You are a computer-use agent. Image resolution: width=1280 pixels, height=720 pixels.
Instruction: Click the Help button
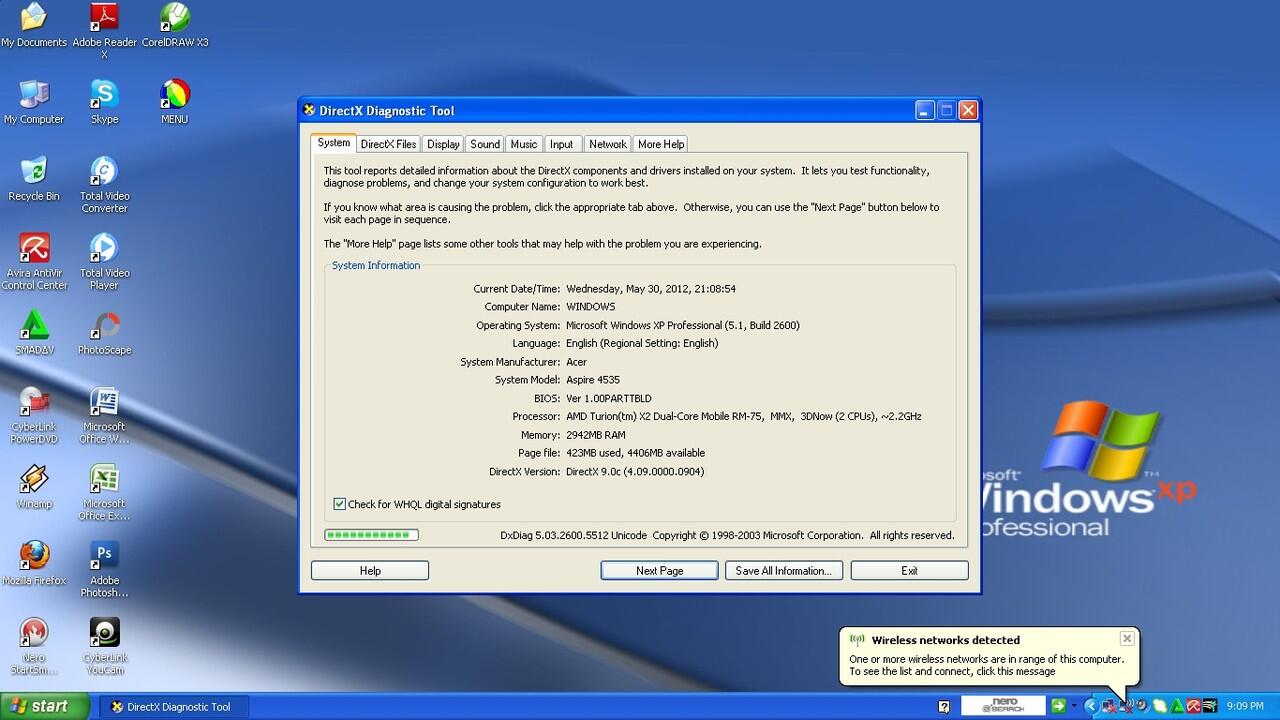pos(370,570)
